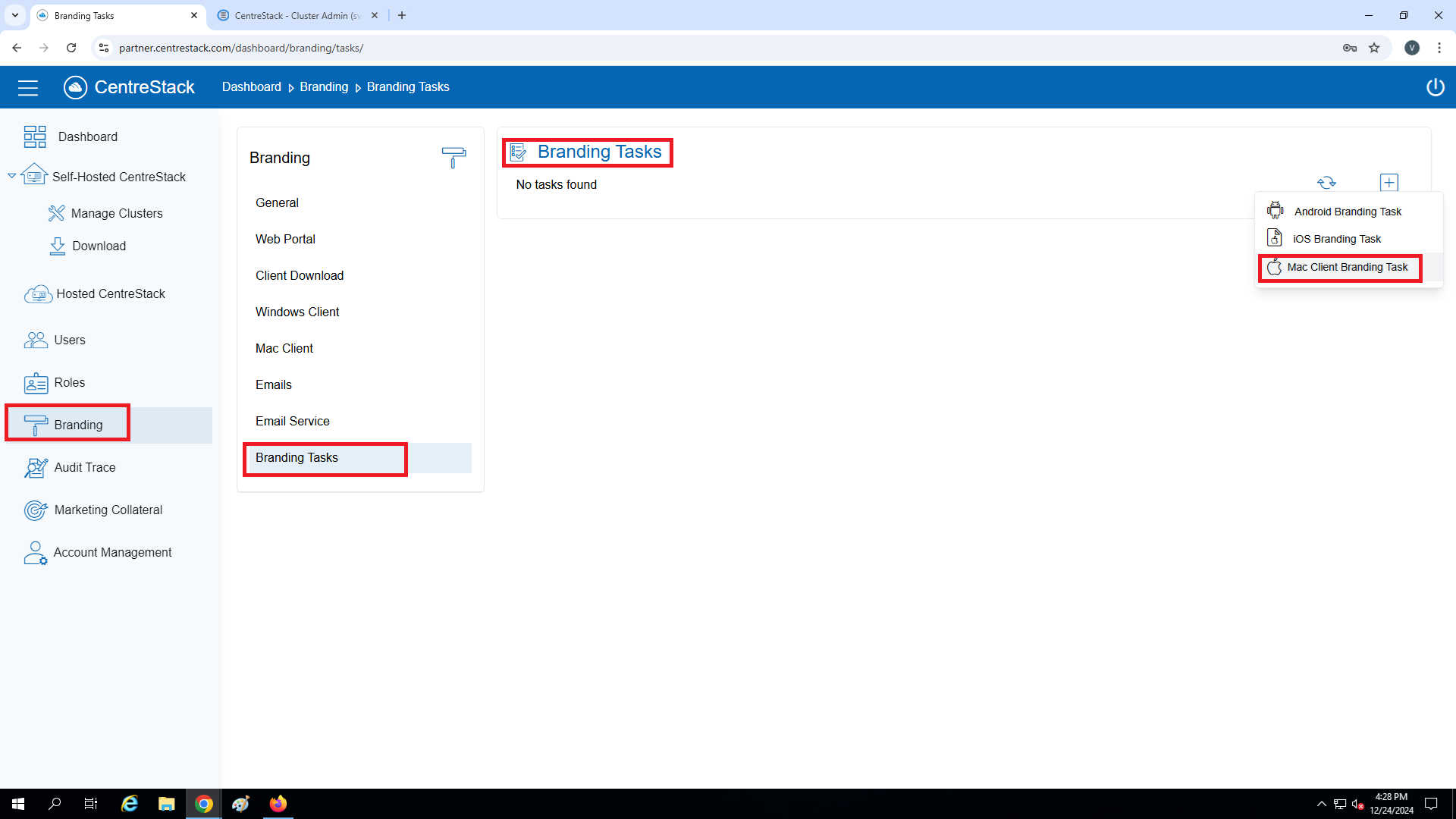Click the CentreStack cloud logo

[75, 87]
